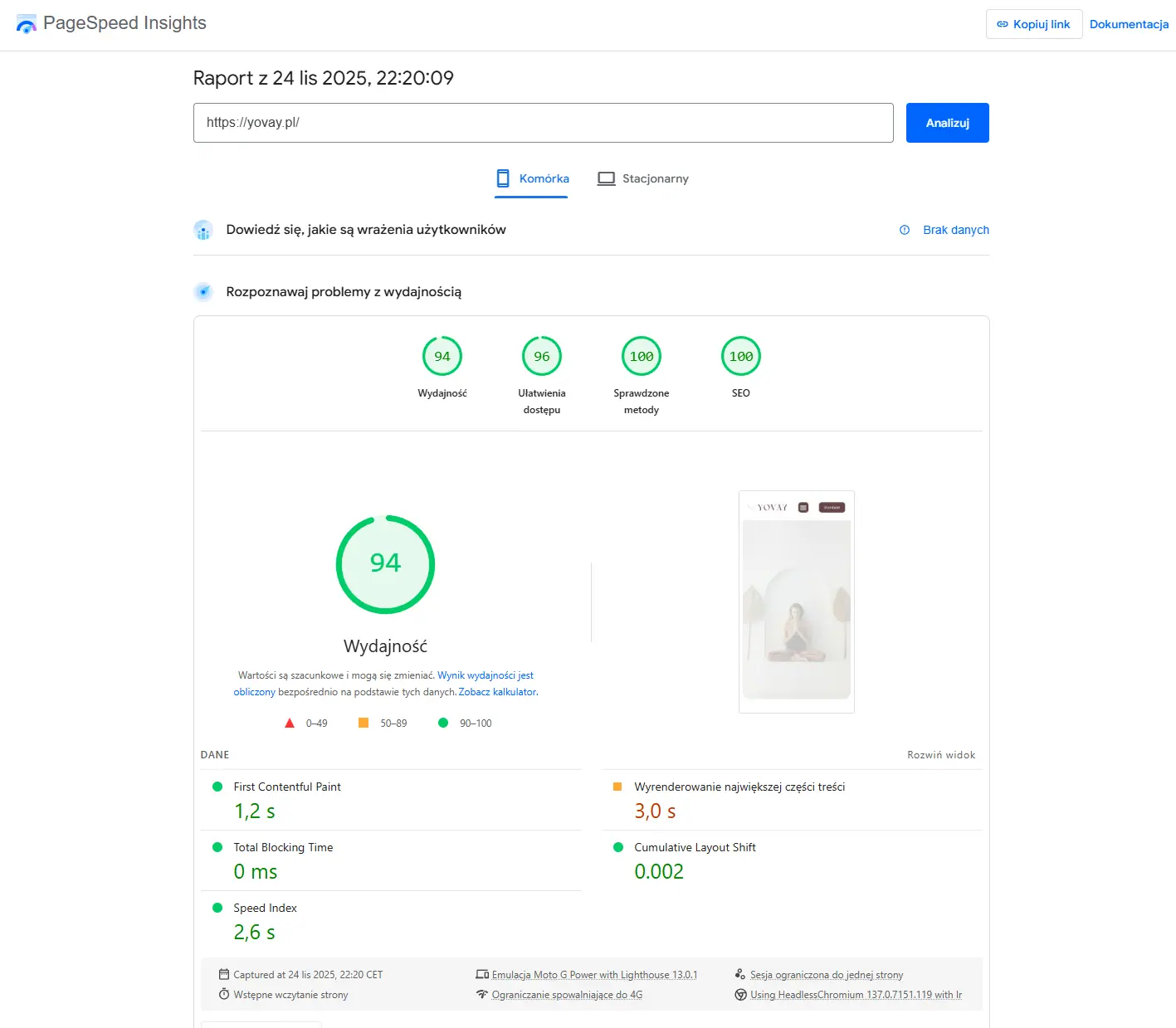Click the SEO 100 score gauge
1176x1028 pixels.
pyautogui.click(x=741, y=357)
